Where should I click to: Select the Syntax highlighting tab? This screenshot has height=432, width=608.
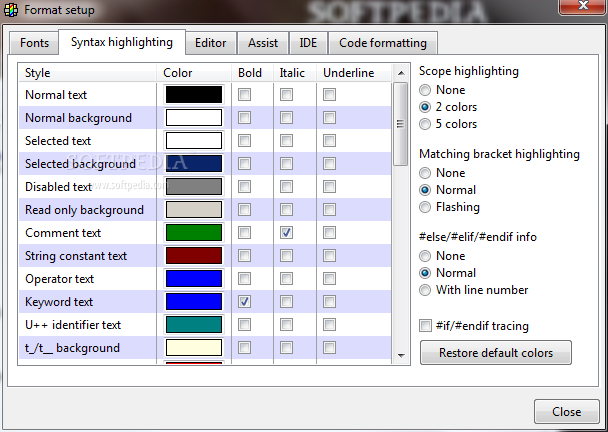[x=122, y=42]
